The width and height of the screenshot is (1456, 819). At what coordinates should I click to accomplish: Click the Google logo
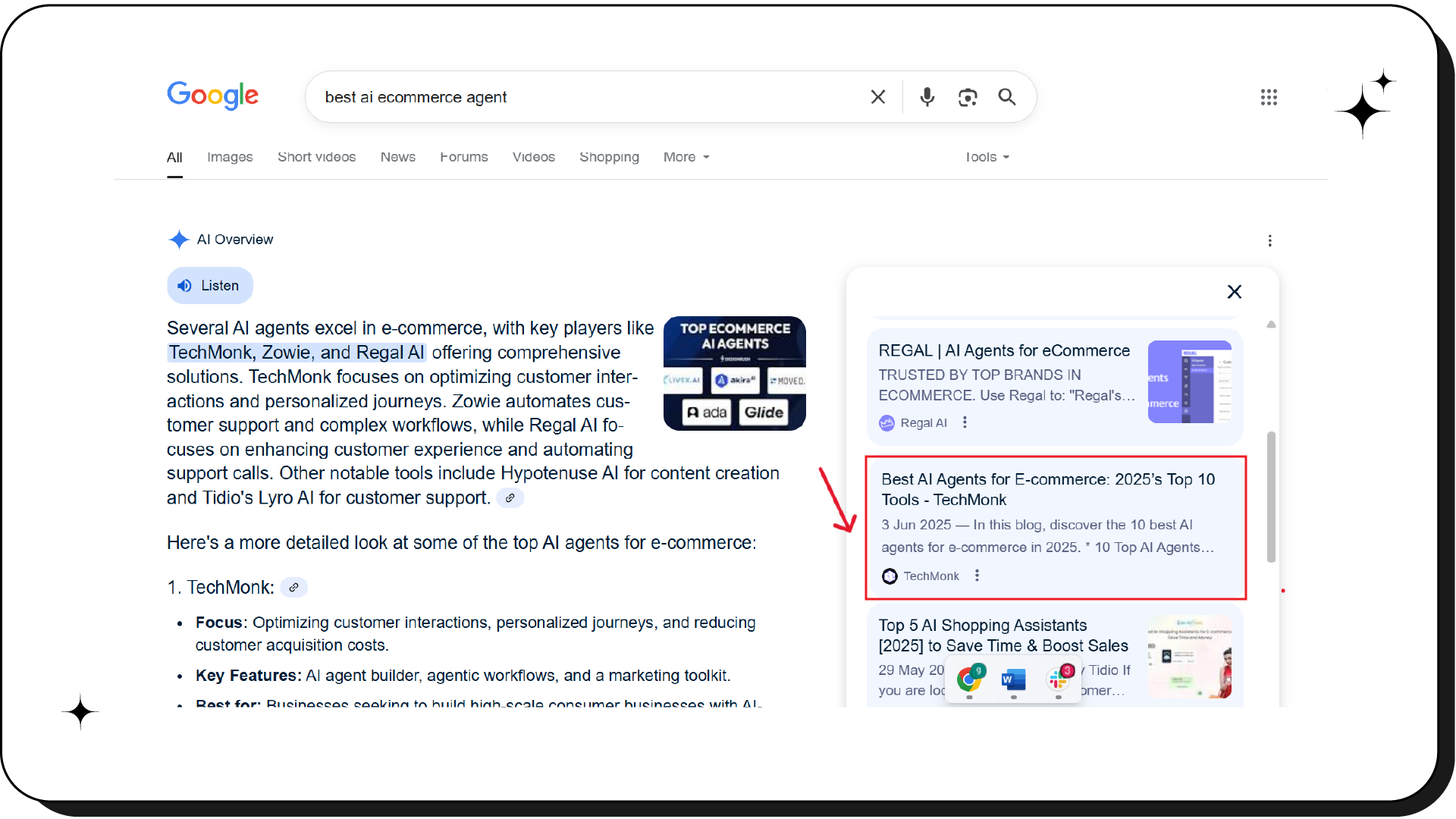click(212, 96)
